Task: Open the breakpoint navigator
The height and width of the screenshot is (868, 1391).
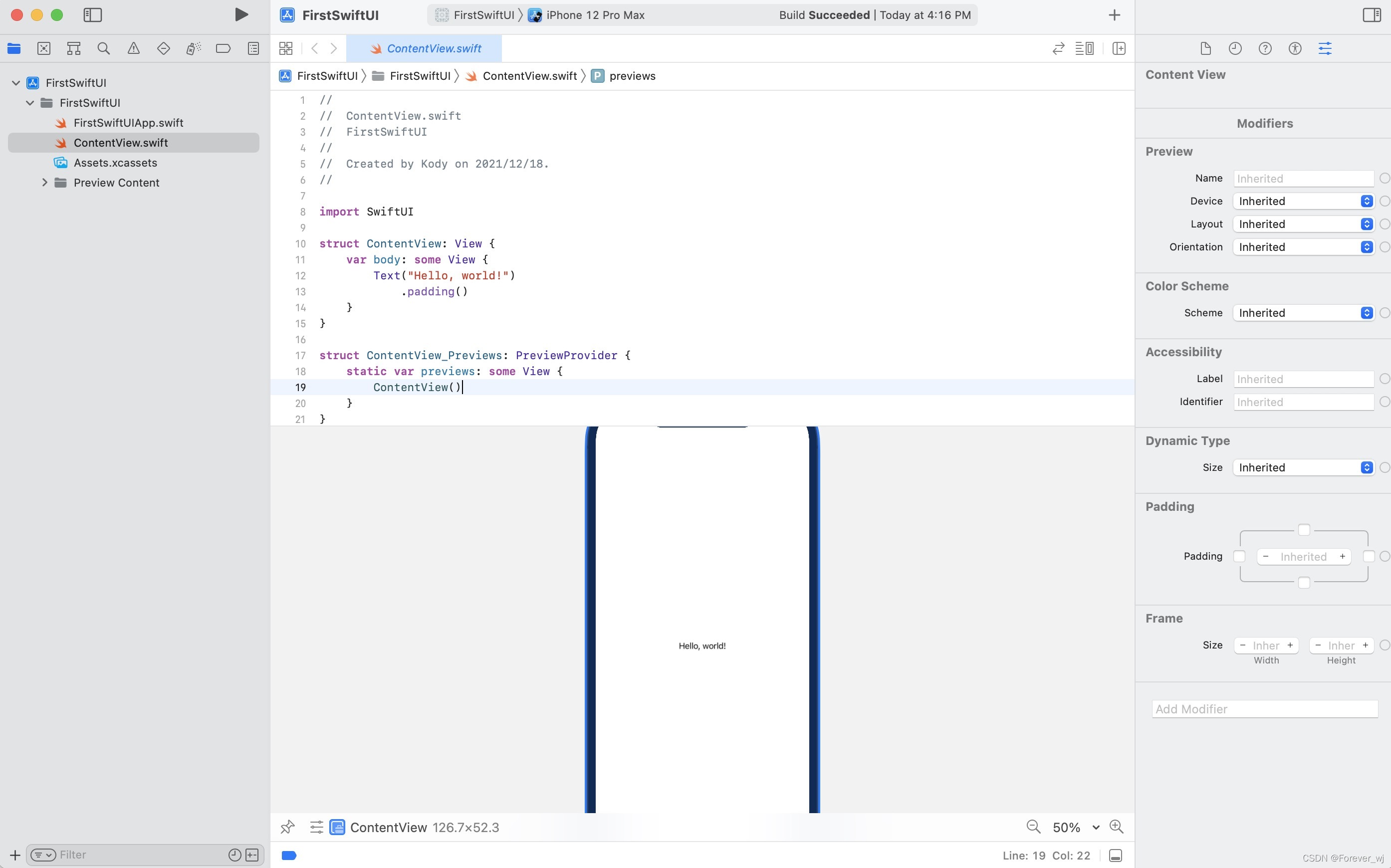Action: pos(224,49)
